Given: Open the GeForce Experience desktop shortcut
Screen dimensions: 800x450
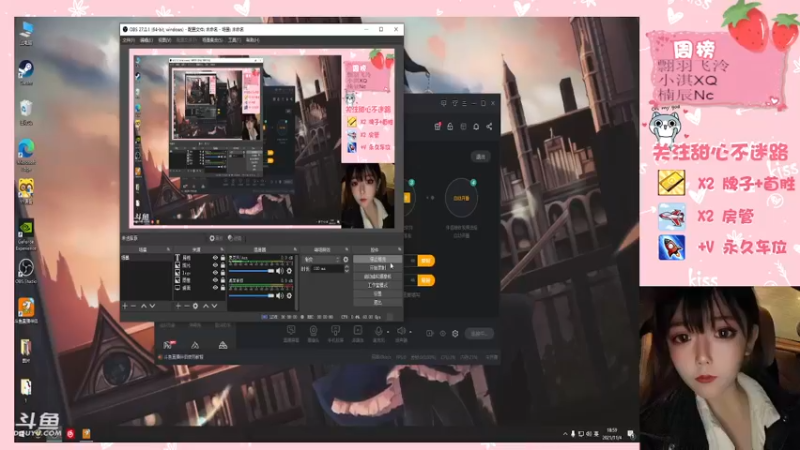Looking at the screenshot, I should click(x=26, y=235).
